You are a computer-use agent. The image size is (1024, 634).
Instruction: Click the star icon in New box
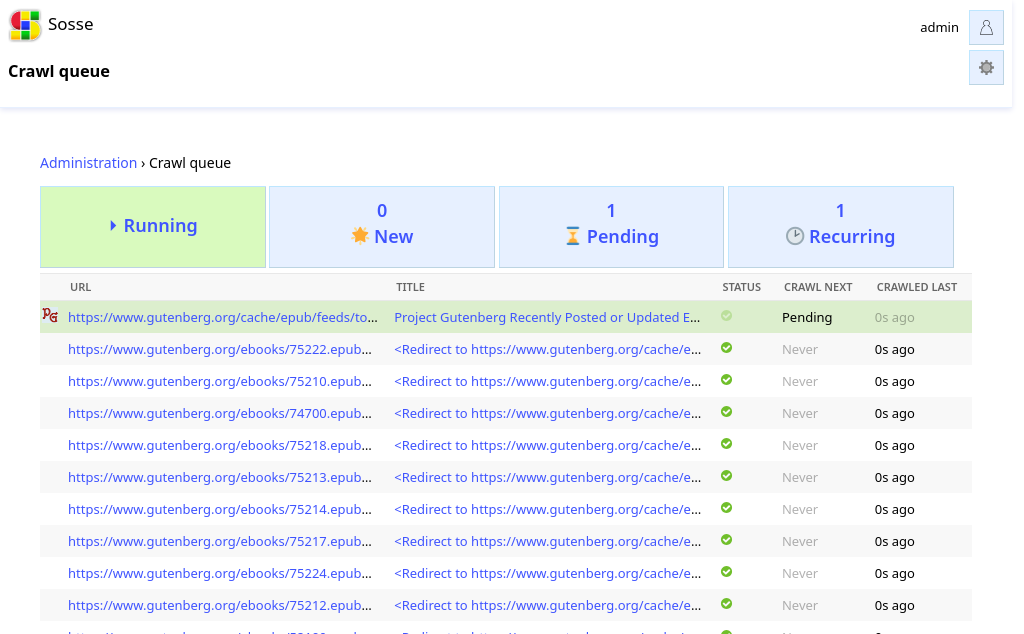(x=360, y=235)
